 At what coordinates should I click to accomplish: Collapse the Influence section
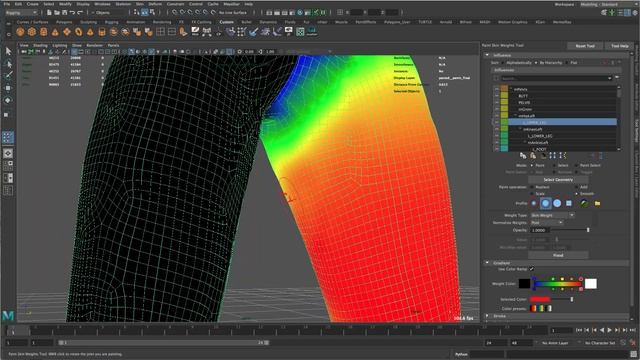pyautogui.click(x=487, y=55)
